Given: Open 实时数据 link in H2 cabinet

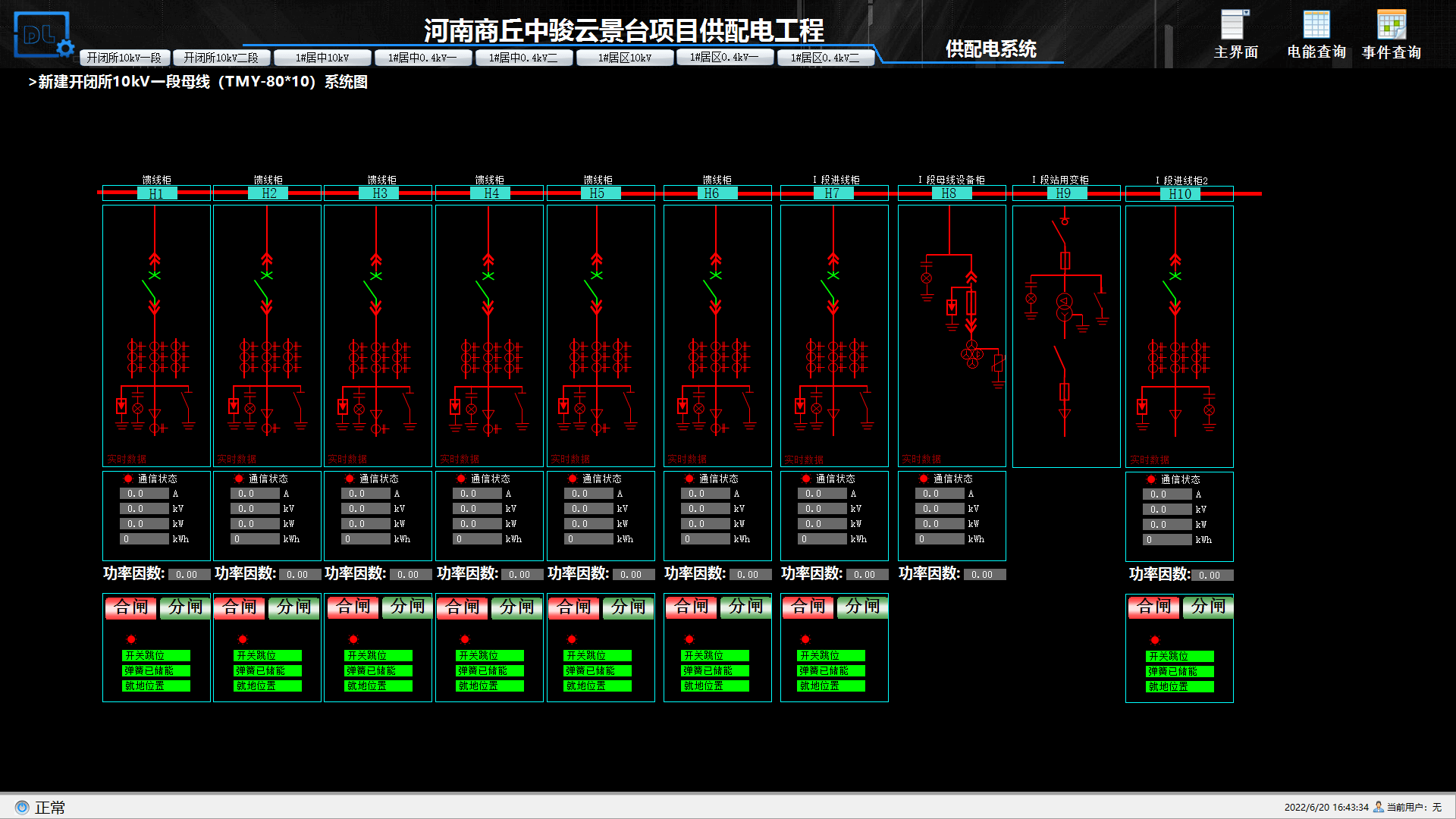Looking at the screenshot, I should pos(237,459).
